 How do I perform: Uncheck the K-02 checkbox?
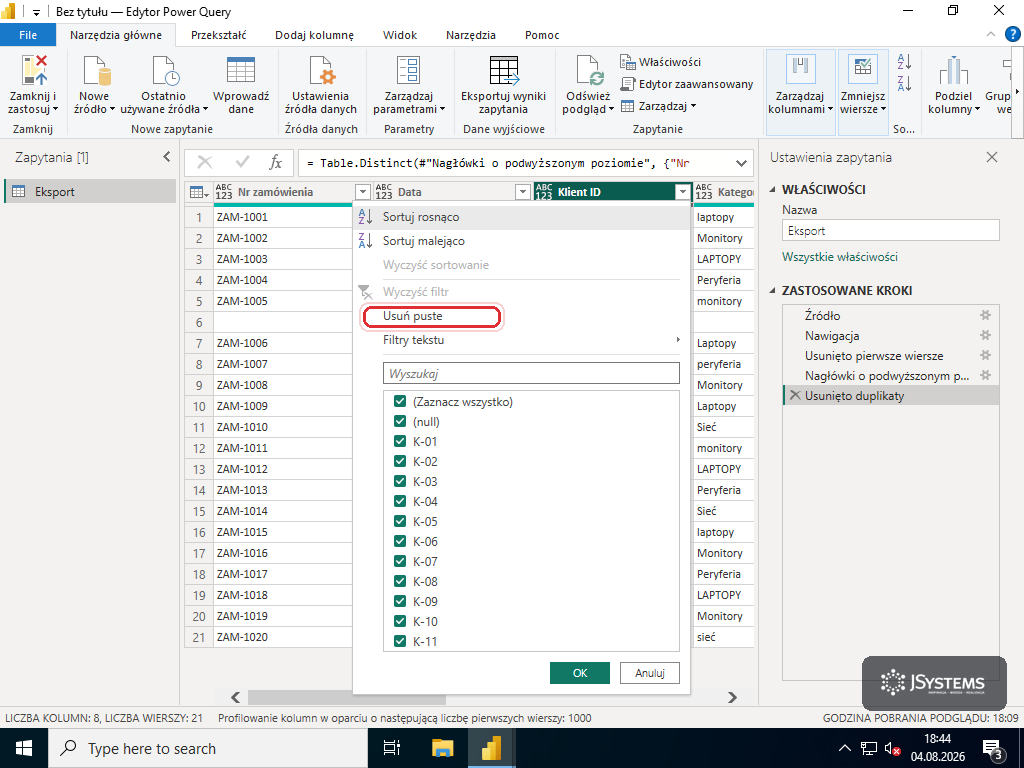(400, 461)
